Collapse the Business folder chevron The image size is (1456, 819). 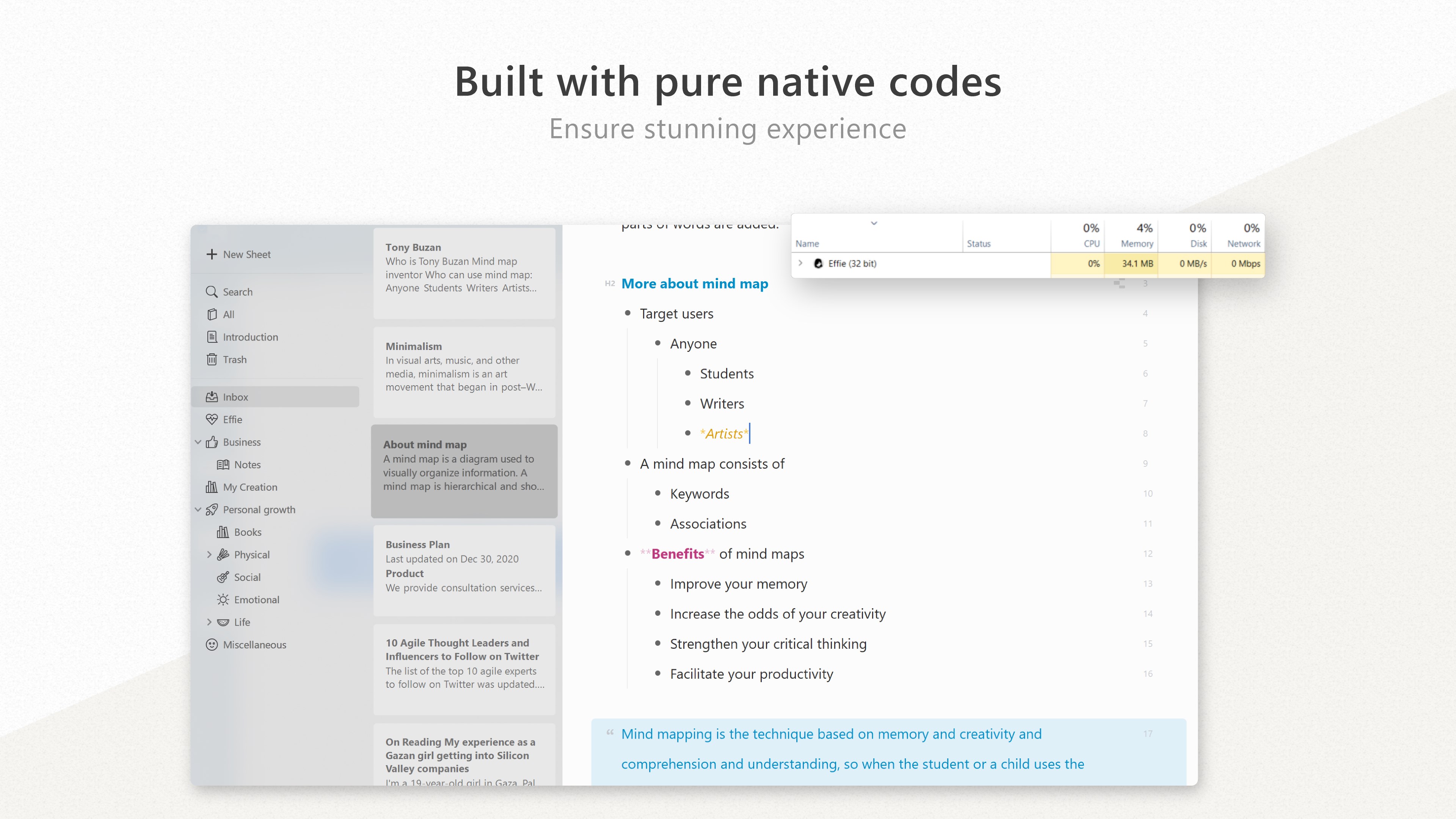point(198,442)
